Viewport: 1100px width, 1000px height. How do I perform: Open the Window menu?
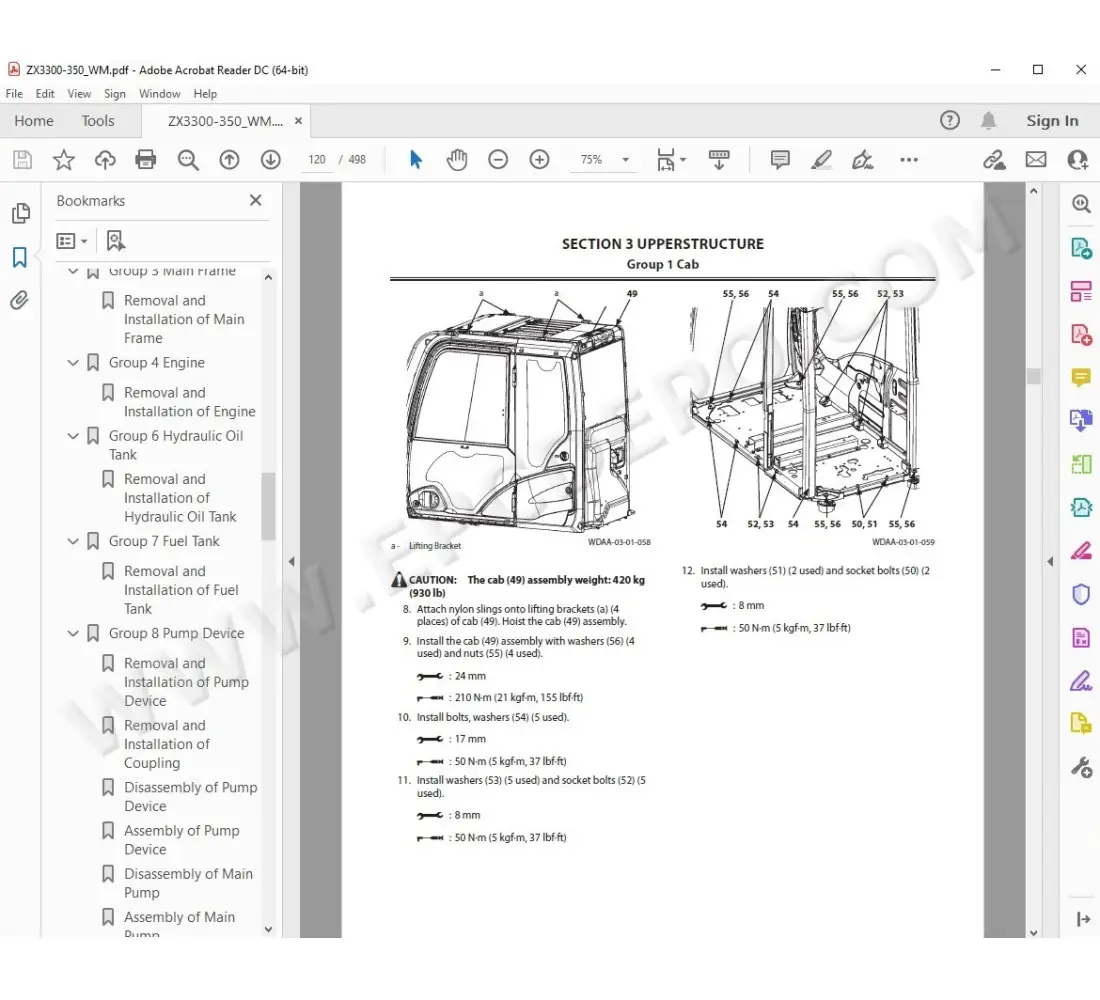tap(159, 94)
